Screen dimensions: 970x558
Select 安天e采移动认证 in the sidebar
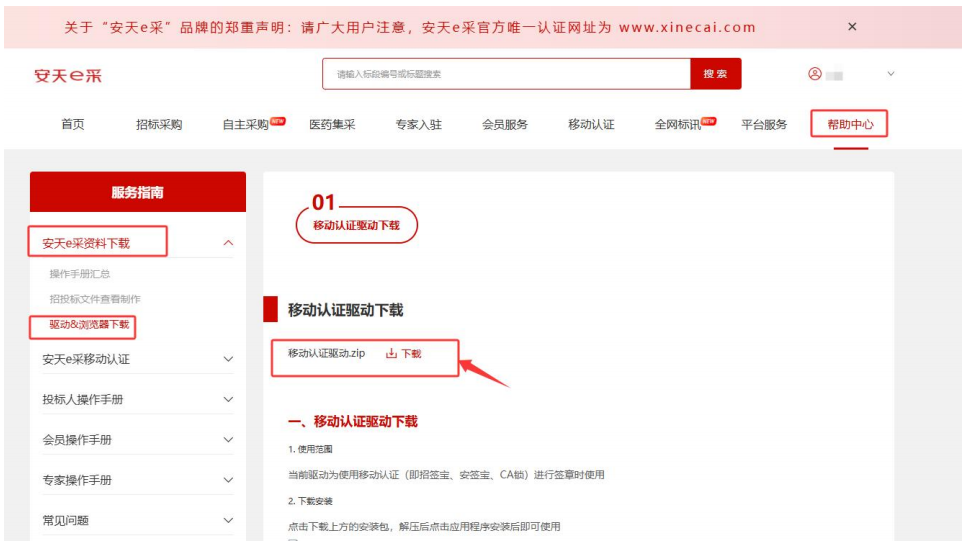point(86,359)
